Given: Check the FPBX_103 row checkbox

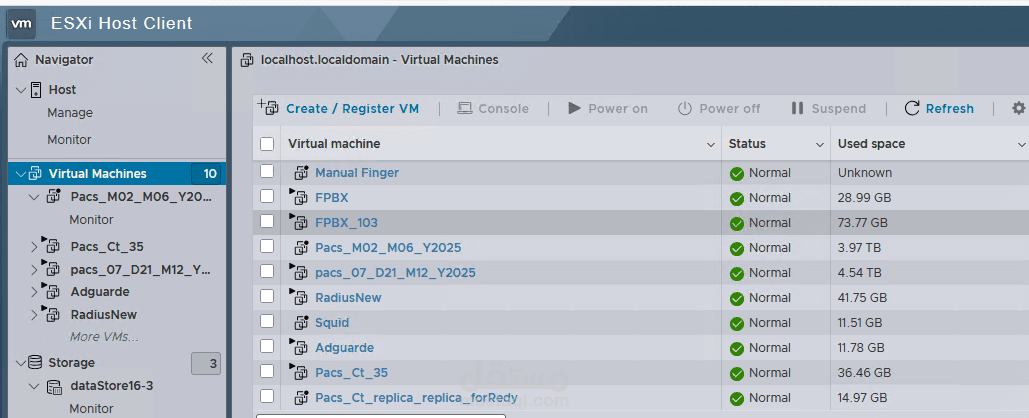Looking at the screenshot, I should [266, 221].
